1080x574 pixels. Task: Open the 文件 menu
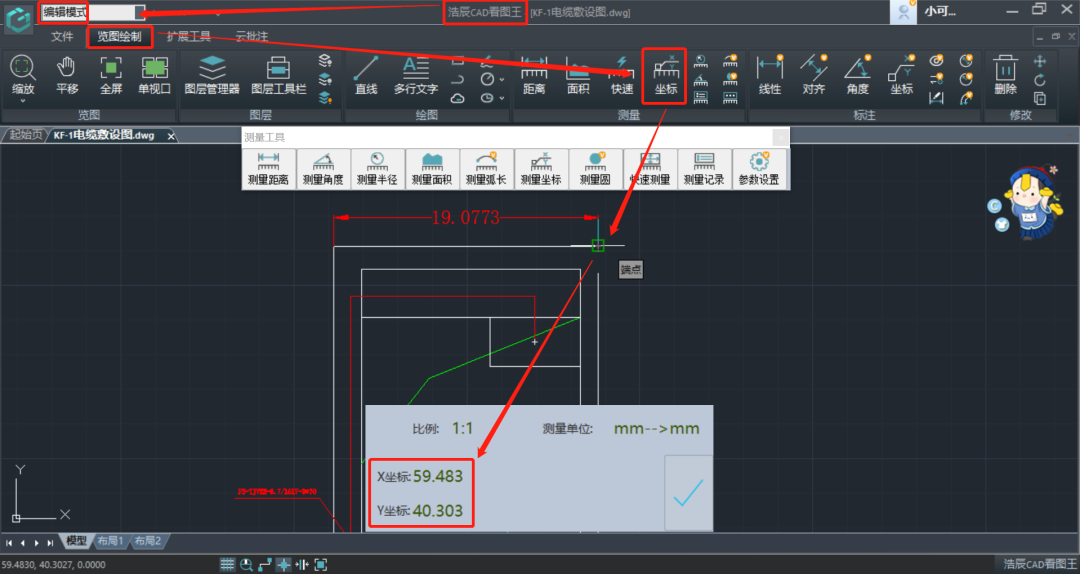[62, 37]
